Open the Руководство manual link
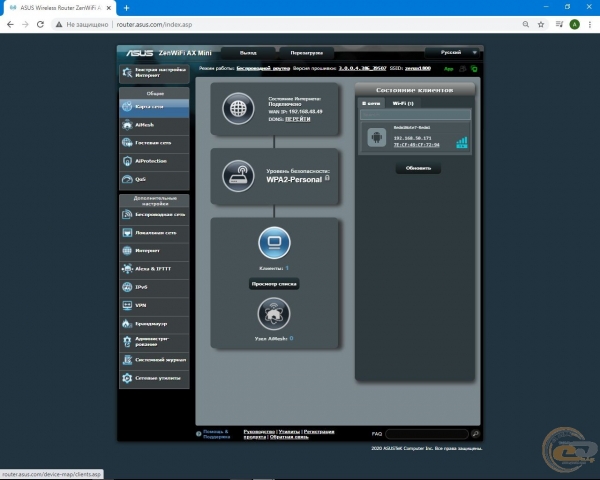Image resolution: width=600 pixels, height=480 pixels. point(259,432)
